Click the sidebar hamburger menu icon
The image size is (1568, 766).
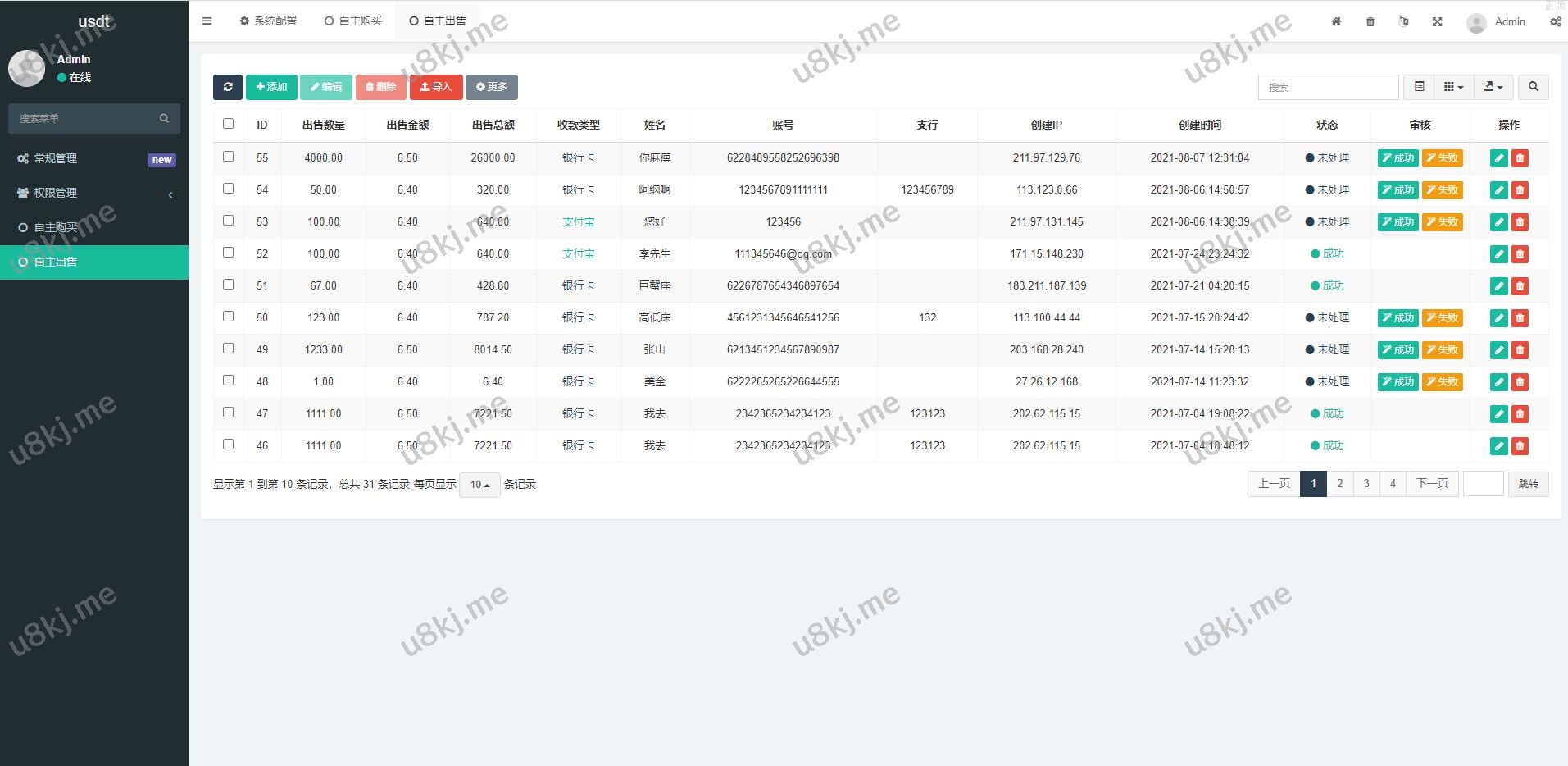(207, 21)
